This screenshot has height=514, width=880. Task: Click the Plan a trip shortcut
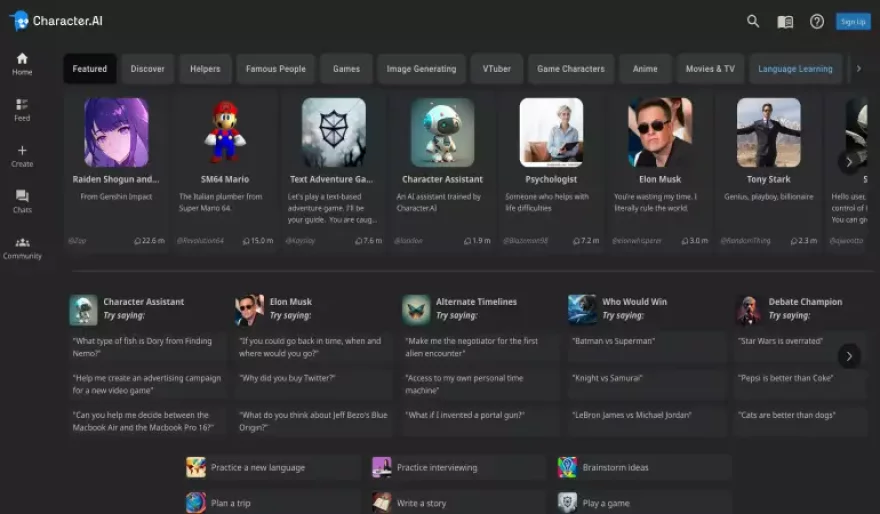click(x=273, y=503)
